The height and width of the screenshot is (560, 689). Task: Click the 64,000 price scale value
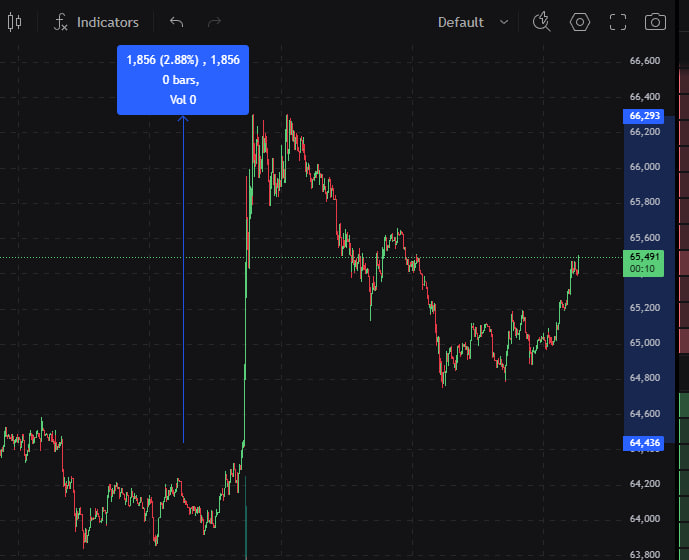[645, 519]
